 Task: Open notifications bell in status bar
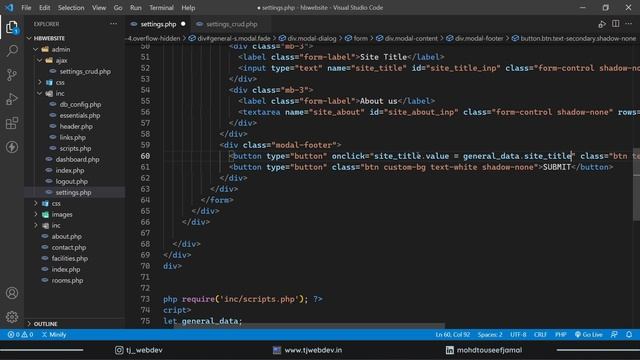(x=629, y=335)
